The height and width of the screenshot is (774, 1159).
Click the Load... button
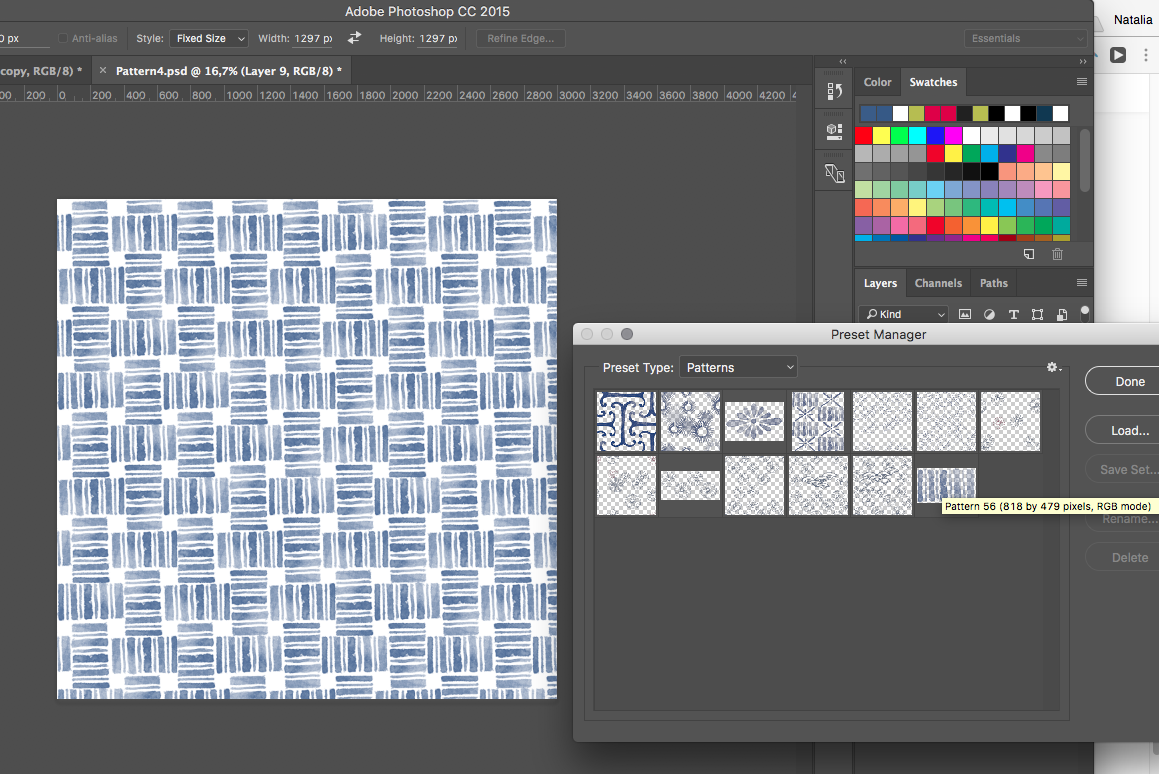[1129, 430]
